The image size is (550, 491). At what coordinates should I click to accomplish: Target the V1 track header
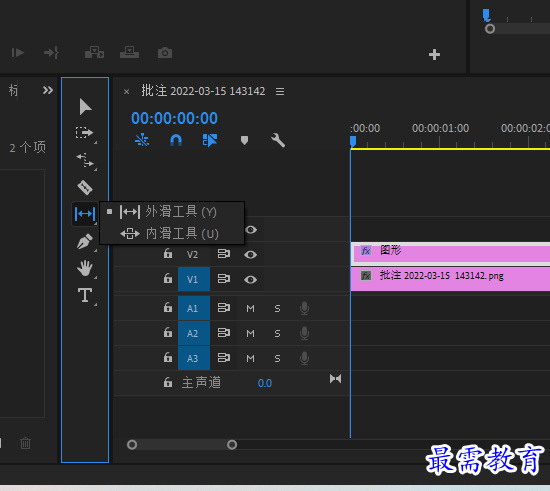(x=194, y=279)
